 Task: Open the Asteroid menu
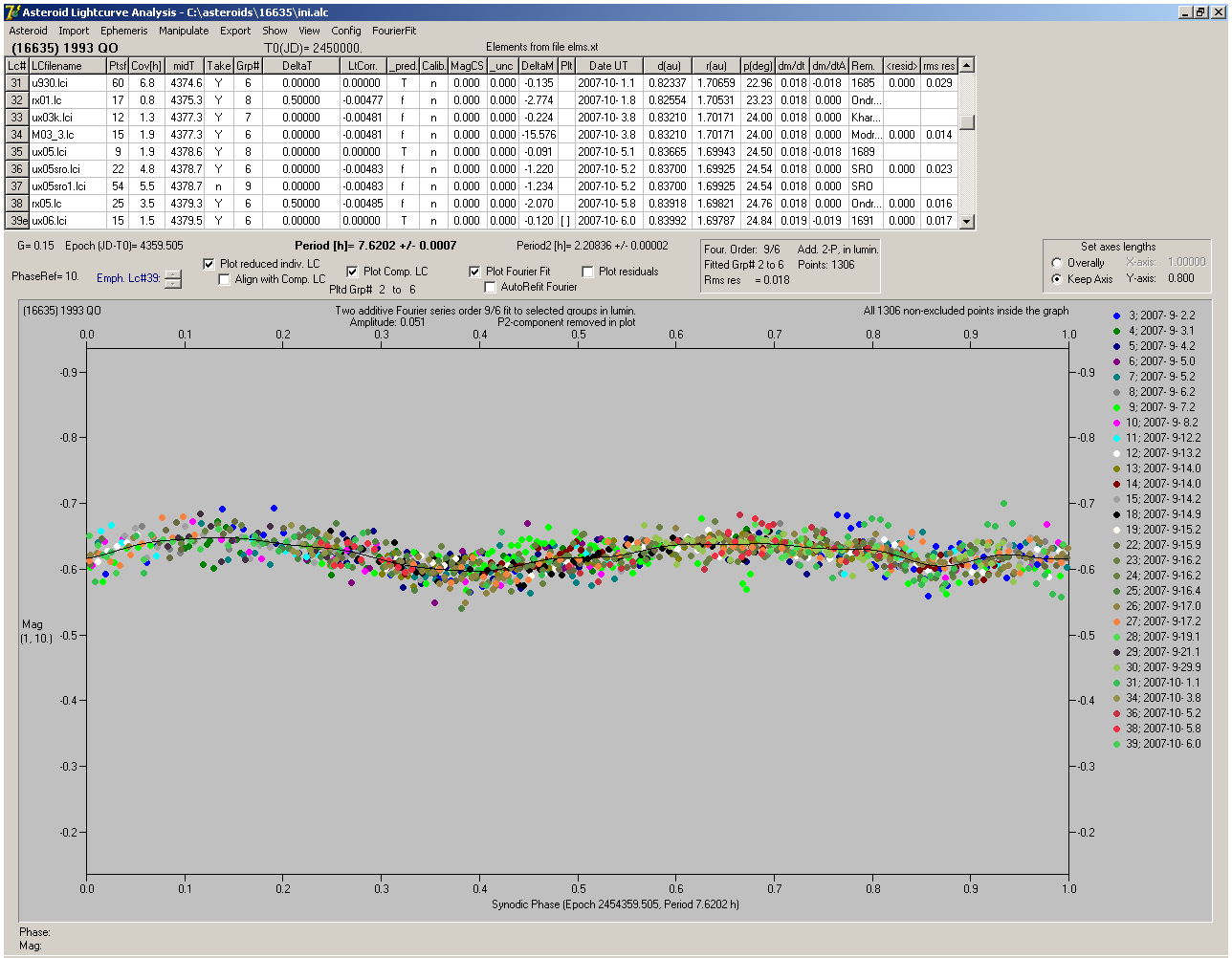click(28, 31)
